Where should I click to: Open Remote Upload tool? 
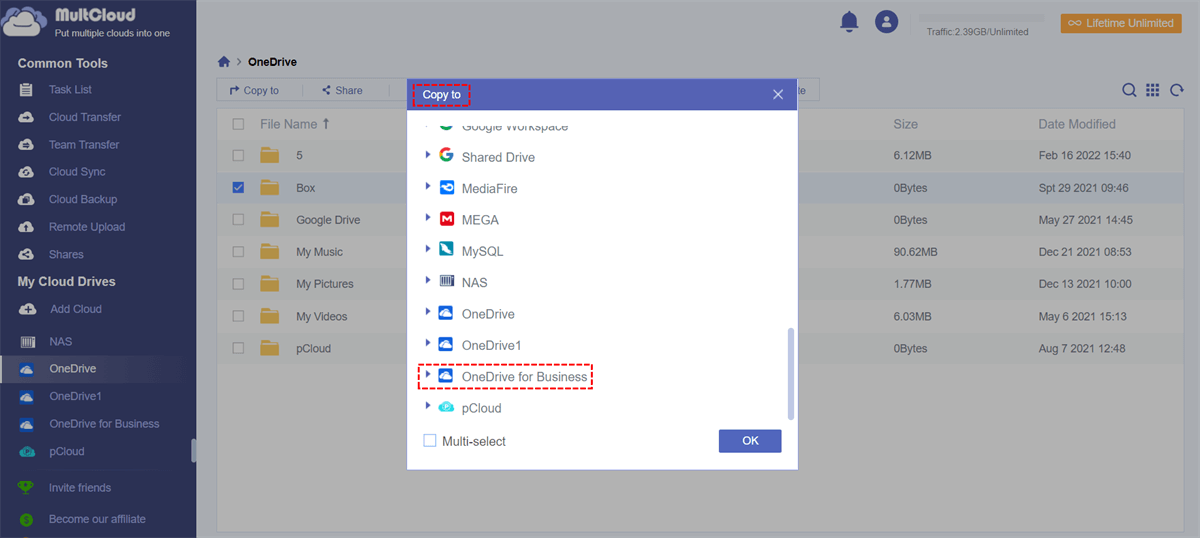click(86, 227)
